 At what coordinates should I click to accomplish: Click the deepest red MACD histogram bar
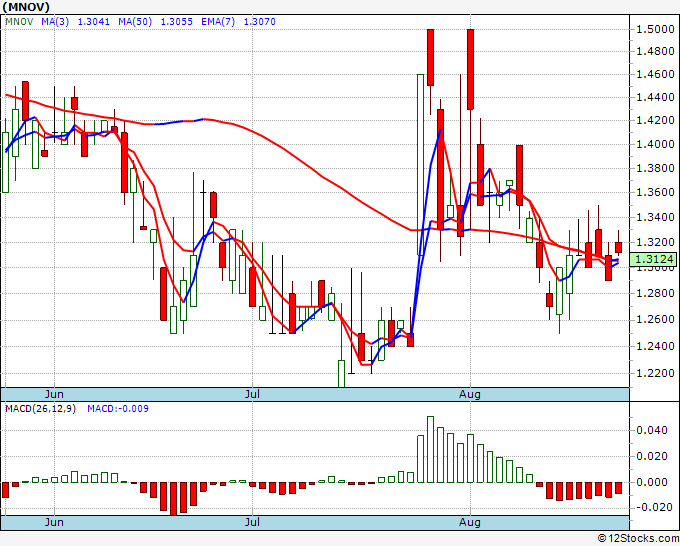[173, 499]
